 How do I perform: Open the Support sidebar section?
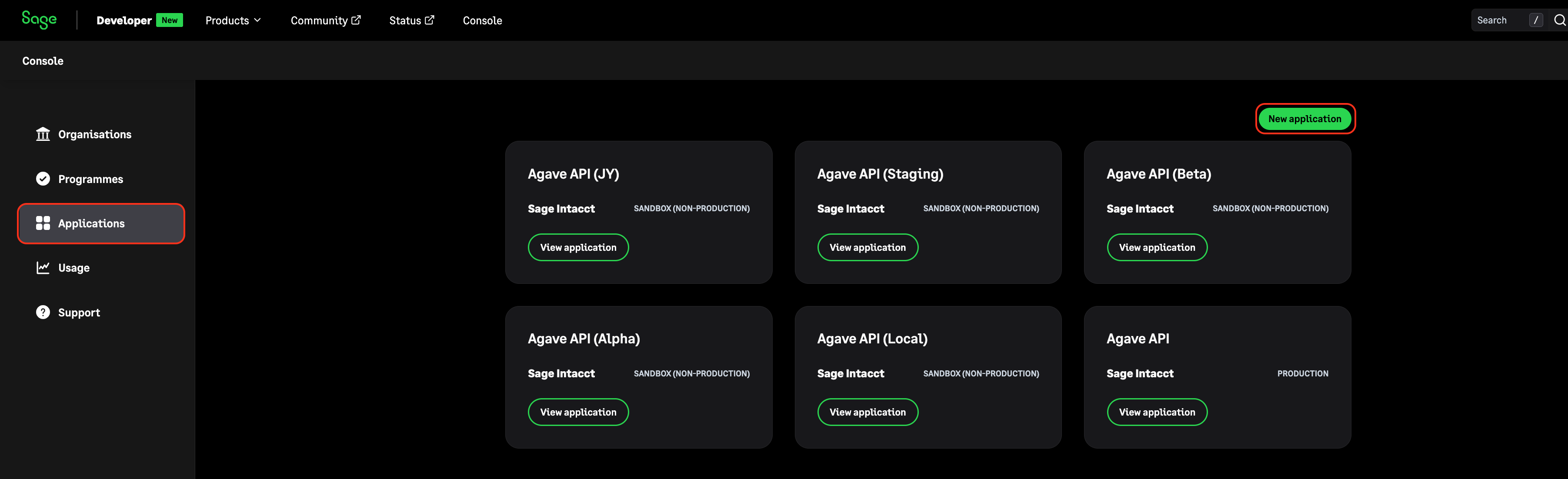tap(101, 312)
